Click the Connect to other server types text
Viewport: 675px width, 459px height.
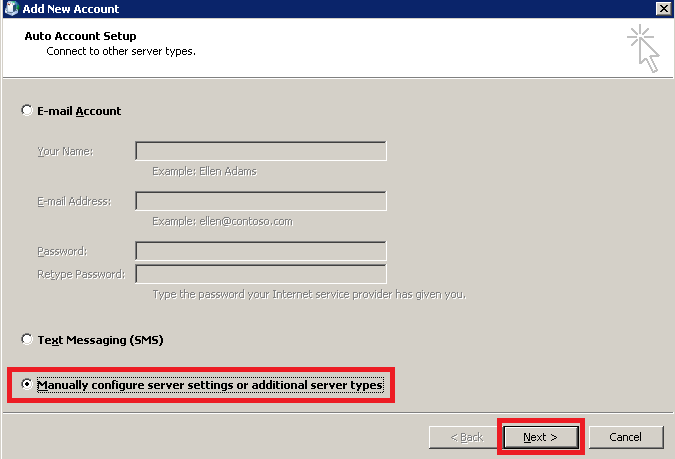point(121,51)
